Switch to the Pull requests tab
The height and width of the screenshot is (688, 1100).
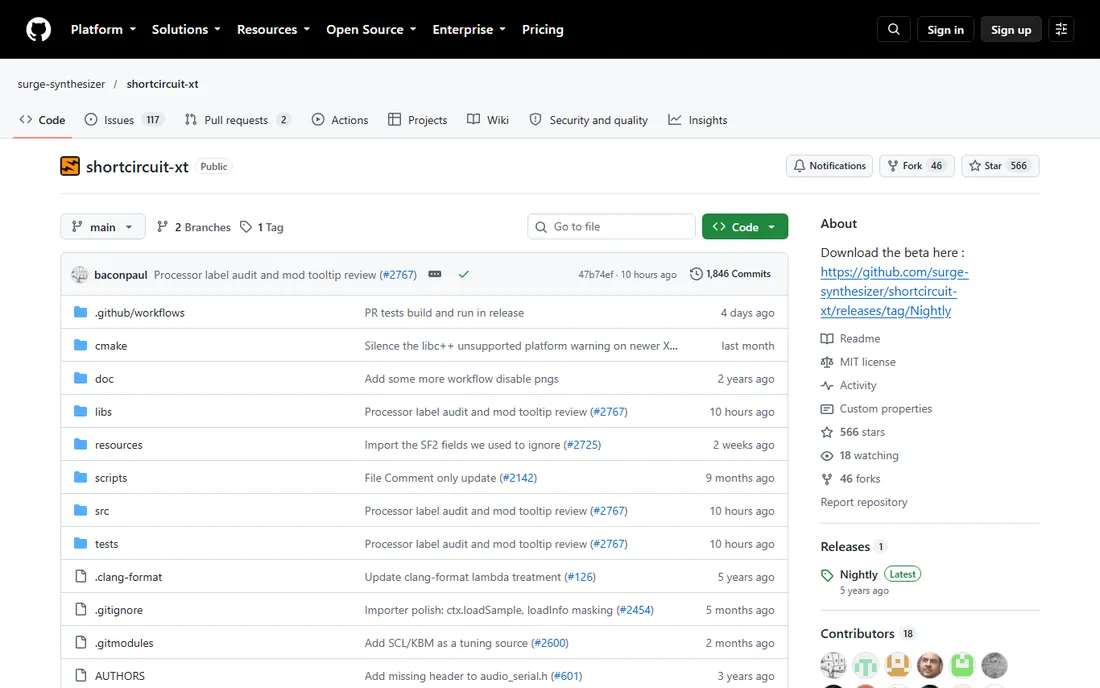coord(238,120)
